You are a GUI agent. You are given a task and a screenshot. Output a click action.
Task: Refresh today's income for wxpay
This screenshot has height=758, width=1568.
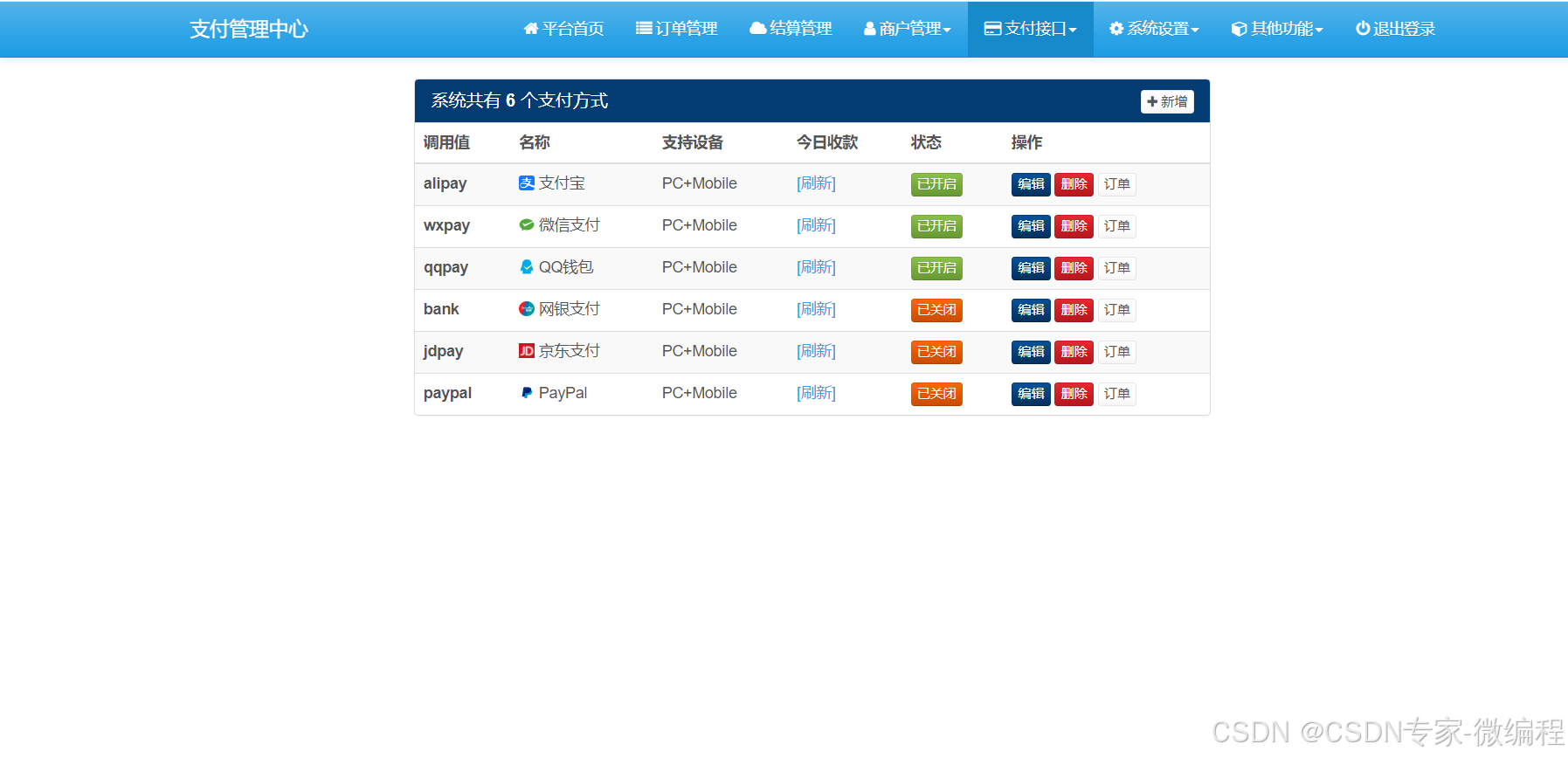click(816, 225)
